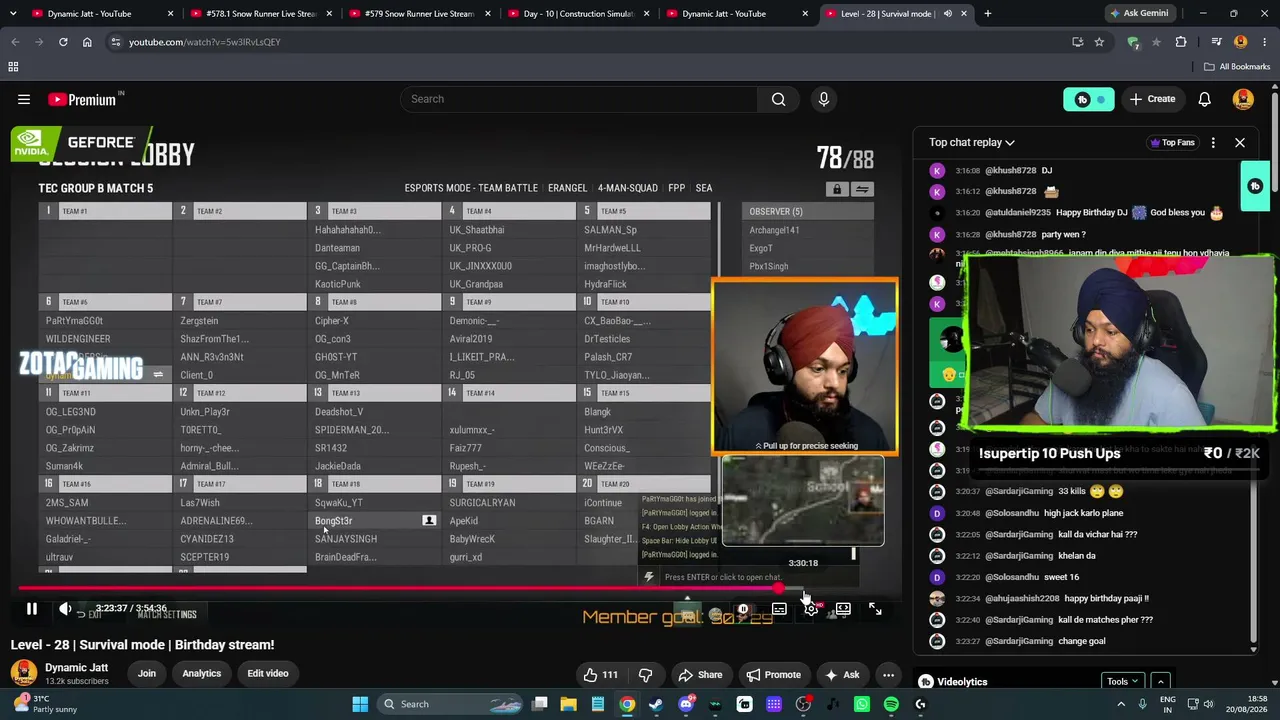Image resolution: width=1280 pixels, height=720 pixels.
Task: Switch to #579 Snow Runner Live Stream tab
Action: pyautogui.click(x=419, y=14)
